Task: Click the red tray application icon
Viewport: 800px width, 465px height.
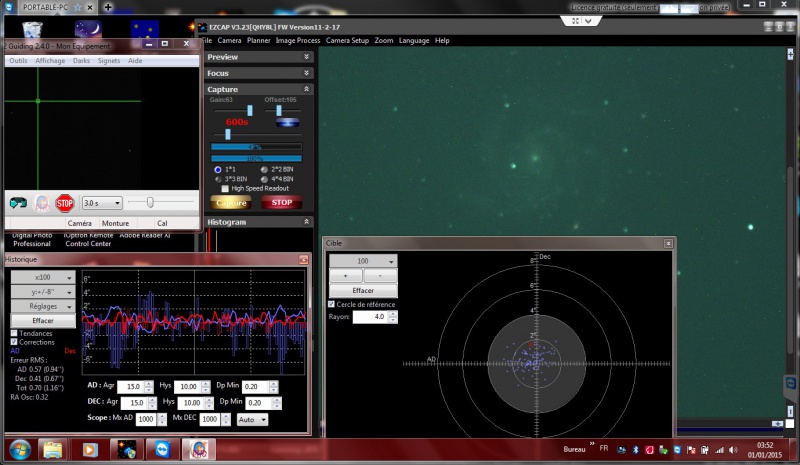Action: (x=649, y=450)
